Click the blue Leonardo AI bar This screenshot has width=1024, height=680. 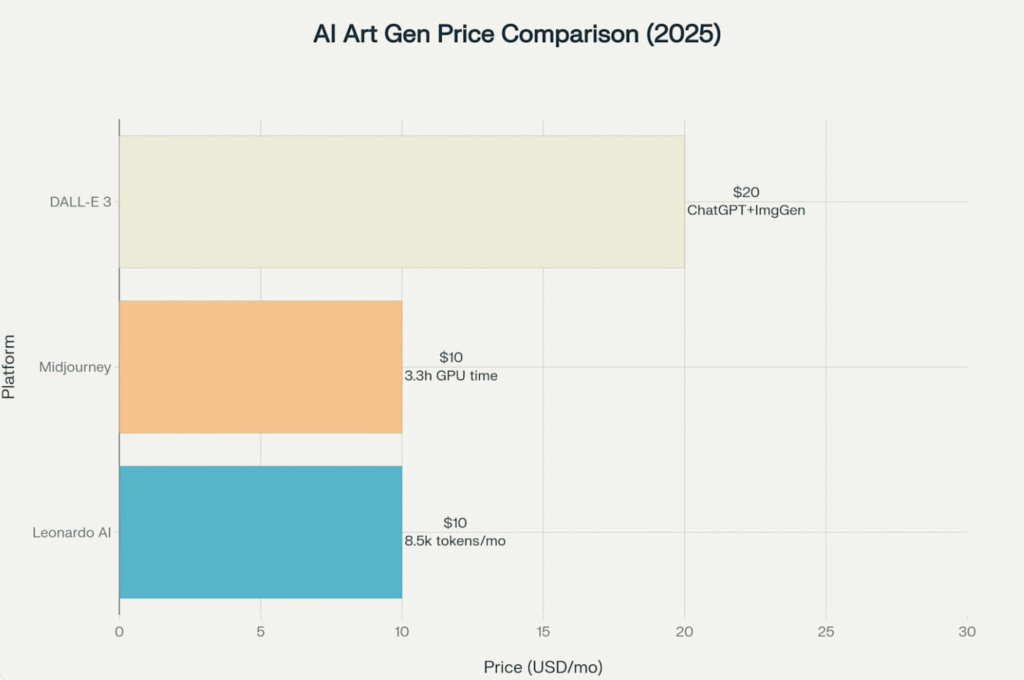(260, 532)
